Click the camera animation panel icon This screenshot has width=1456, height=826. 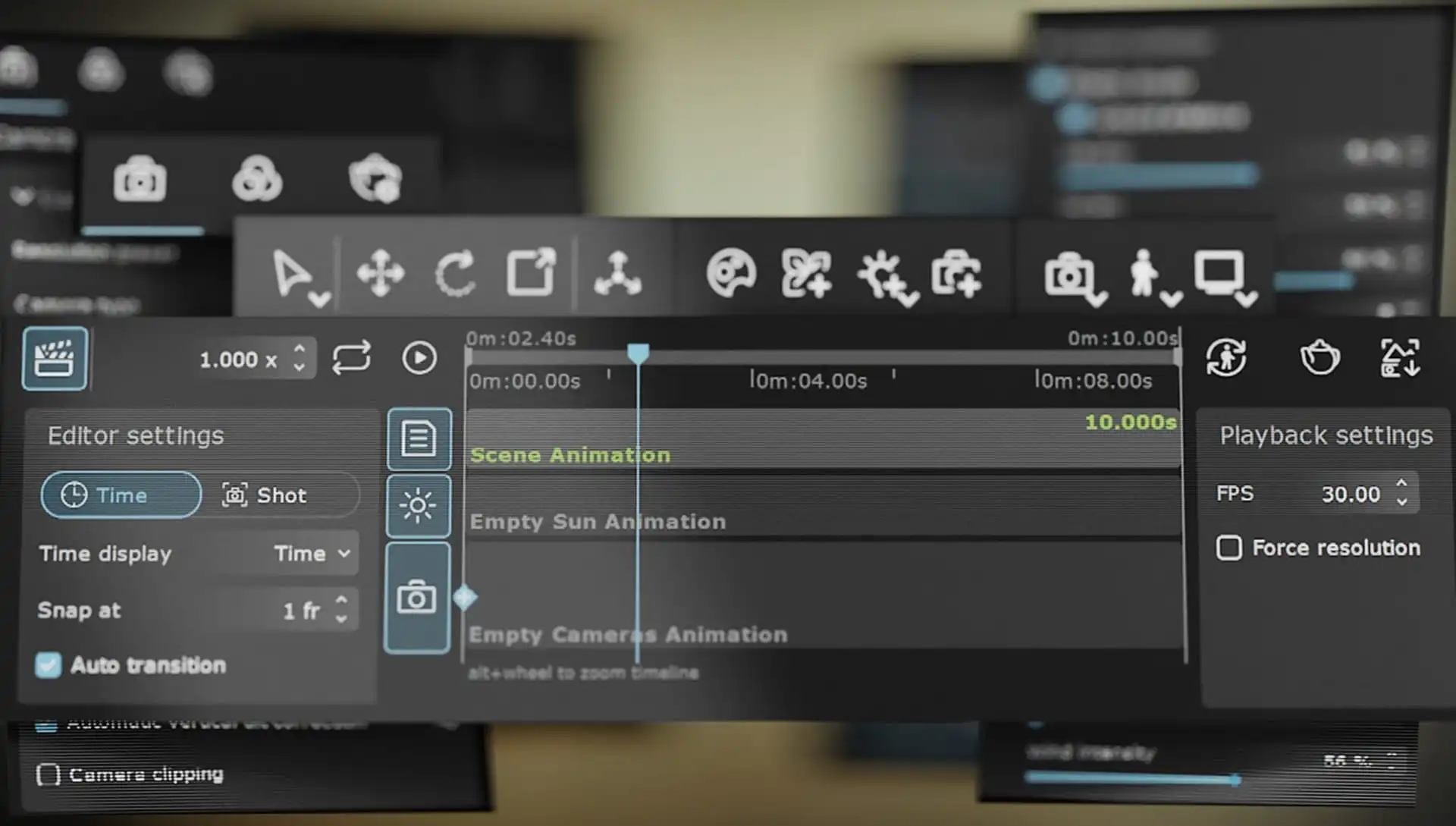click(x=417, y=598)
